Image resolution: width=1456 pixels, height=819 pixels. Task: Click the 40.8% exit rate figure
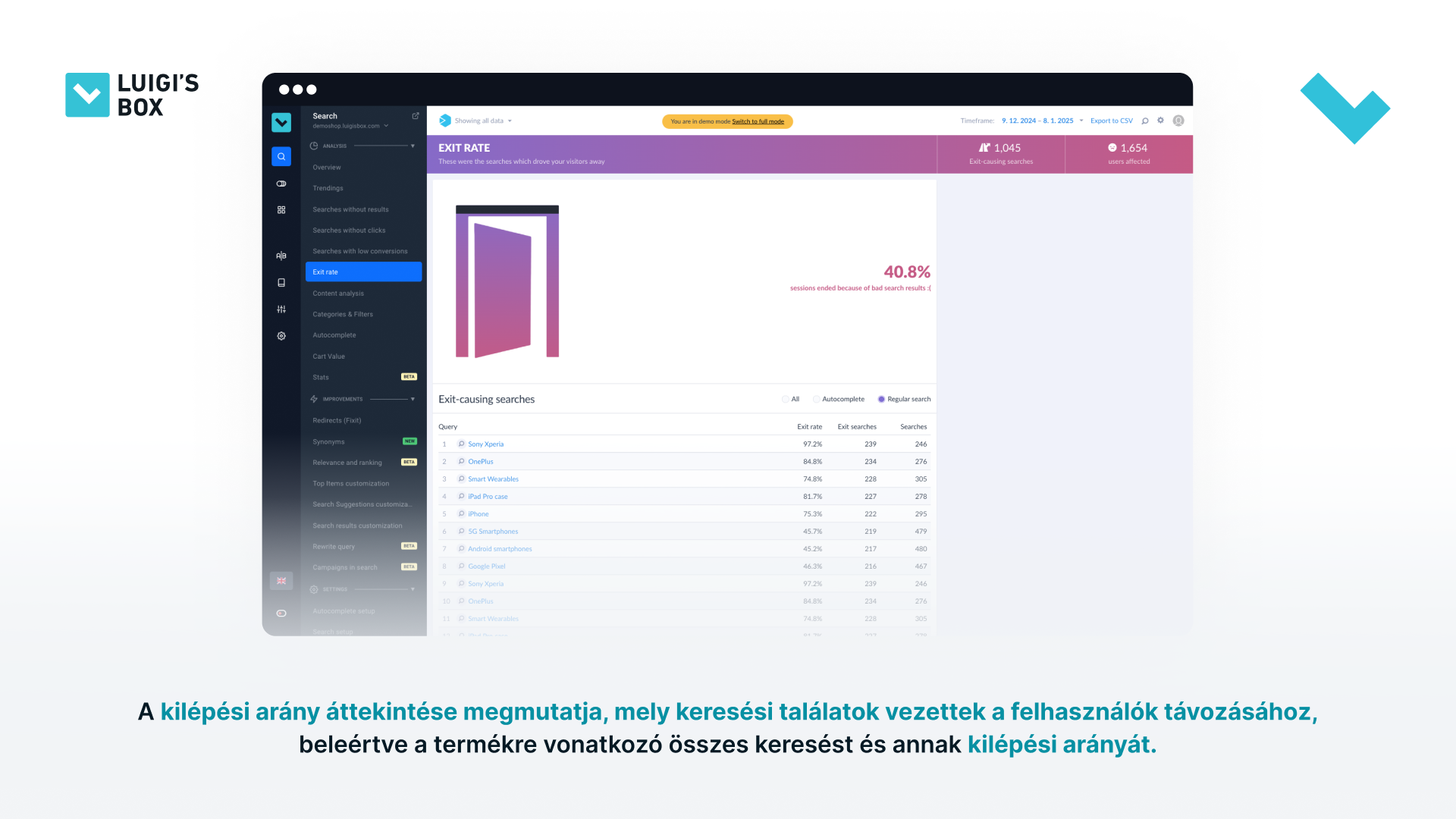pyautogui.click(x=907, y=271)
